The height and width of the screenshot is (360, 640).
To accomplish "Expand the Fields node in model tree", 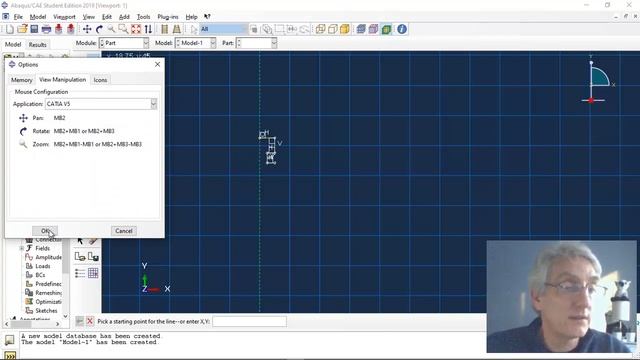I will coord(22,248).
